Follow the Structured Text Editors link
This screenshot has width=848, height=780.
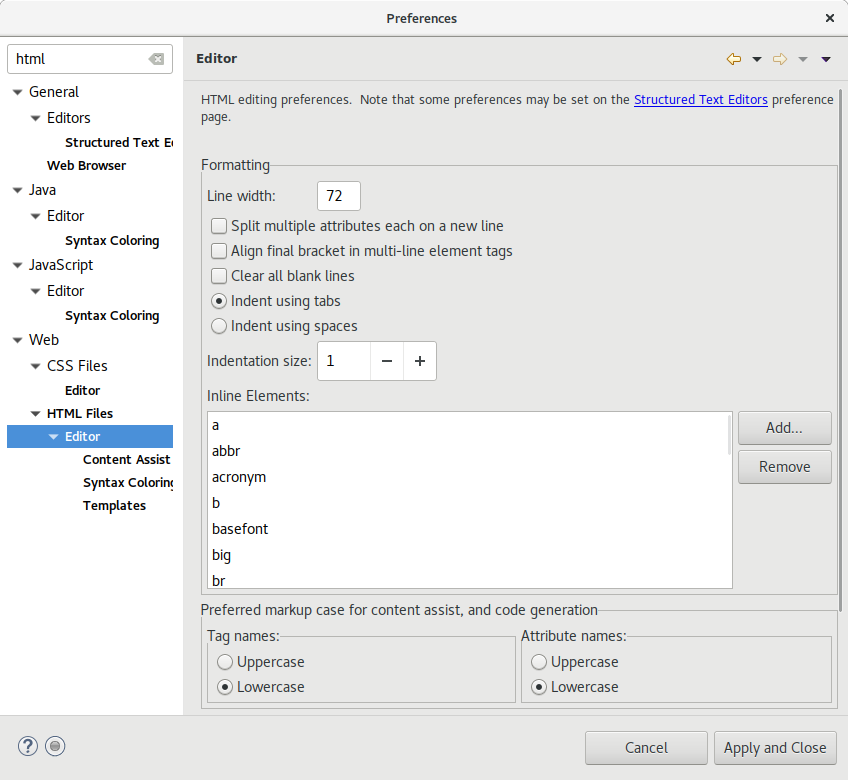coord(700,100)
